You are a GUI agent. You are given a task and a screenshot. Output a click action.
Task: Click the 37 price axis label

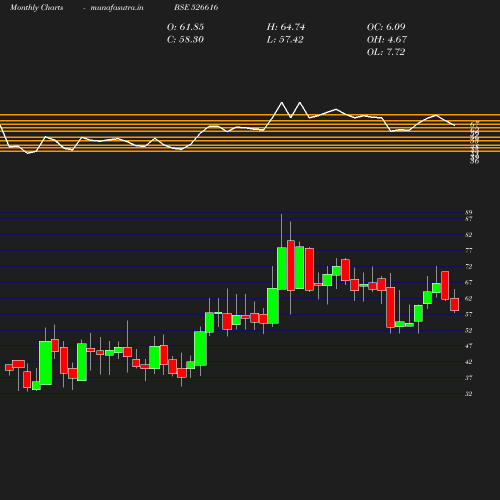click(x=469, y=378)
